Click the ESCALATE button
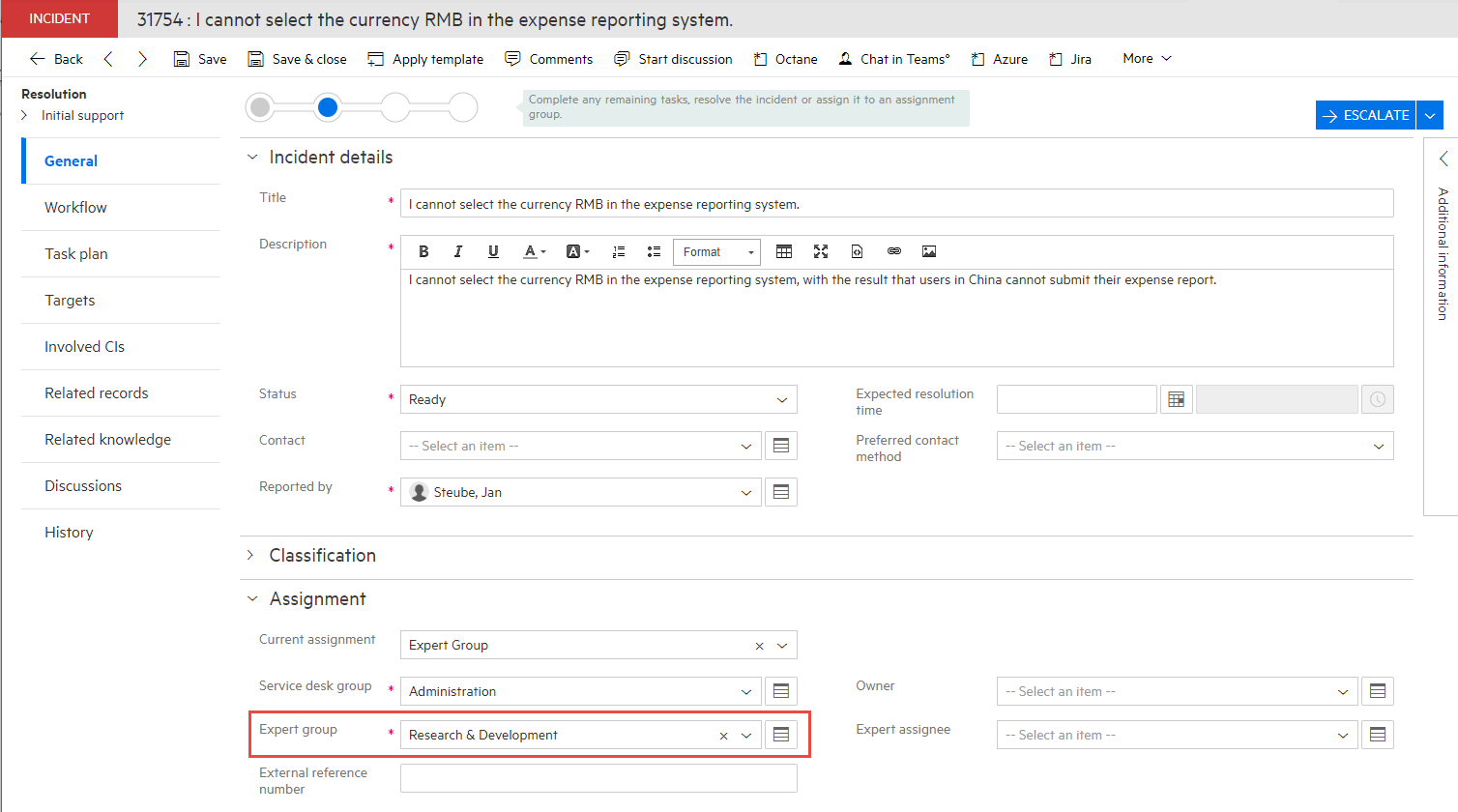 [1365, 114]
